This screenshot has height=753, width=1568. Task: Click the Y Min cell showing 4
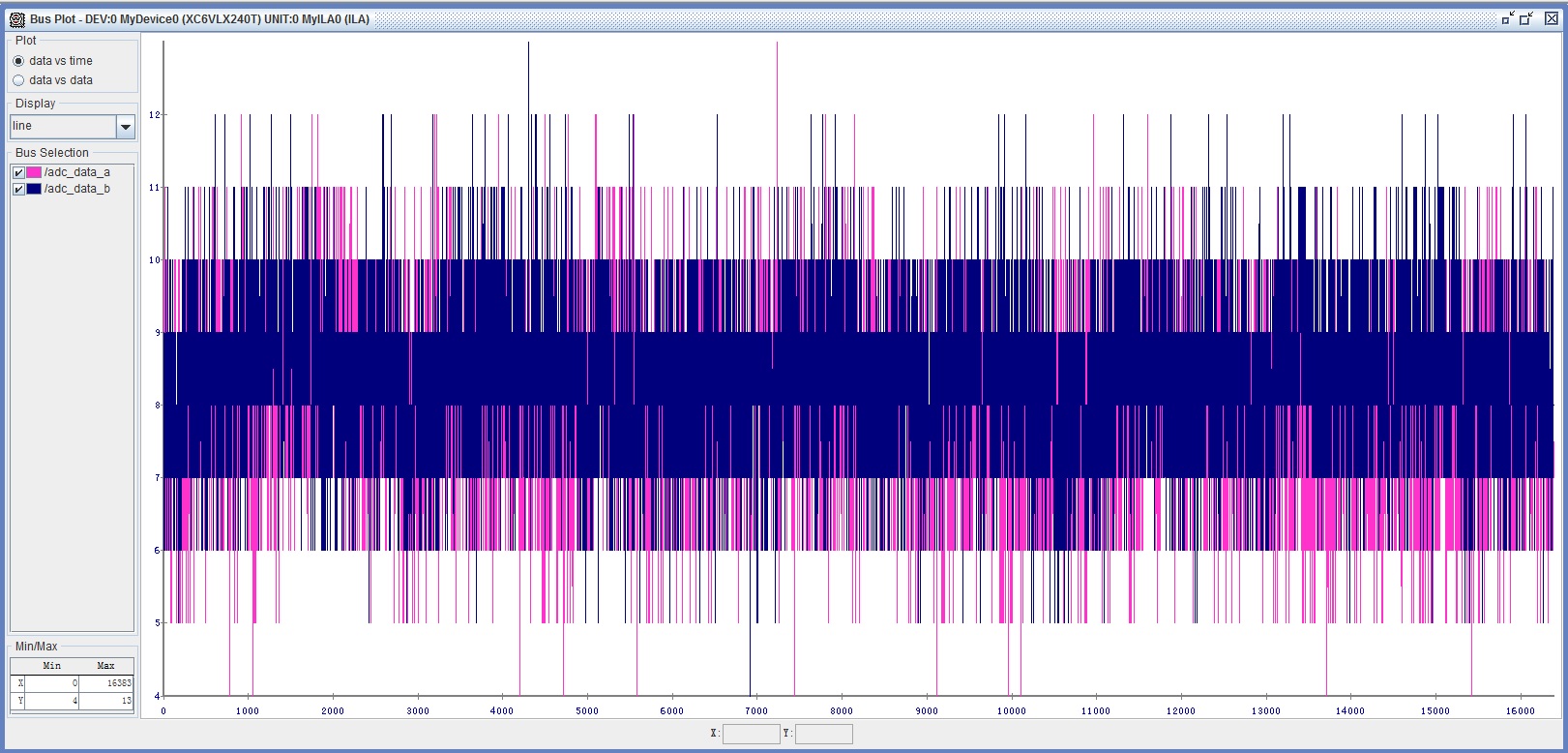click(x=52, y=700)
